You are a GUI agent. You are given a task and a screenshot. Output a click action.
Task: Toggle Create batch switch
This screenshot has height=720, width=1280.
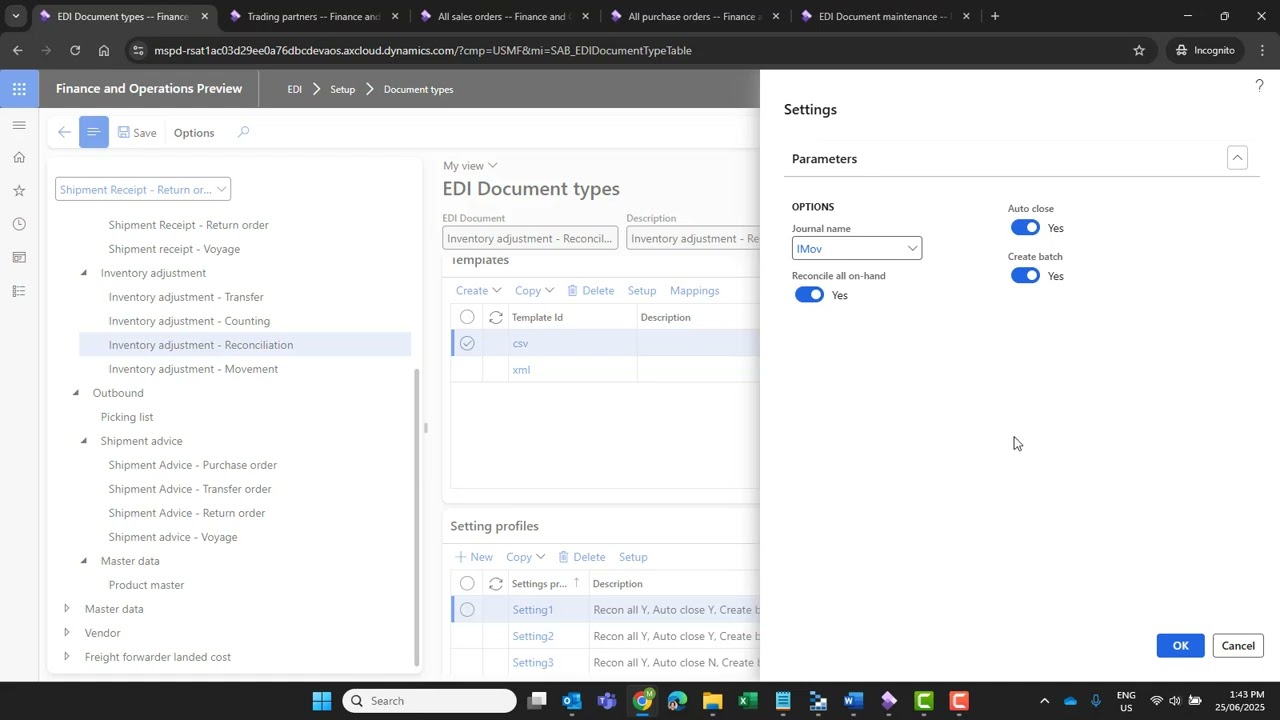1025,276
